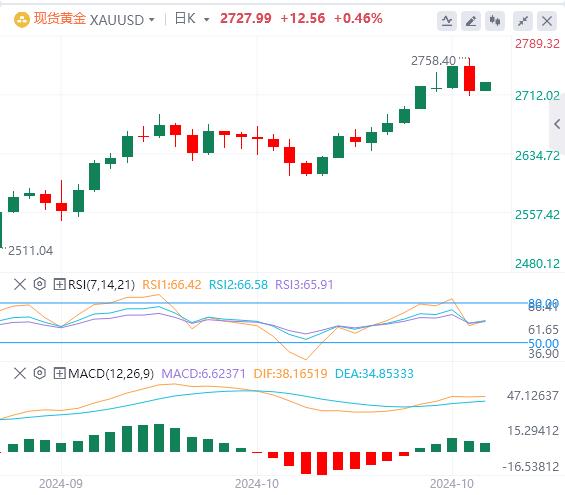Open the candlestick style icon
This screenshot has height=495, width=565.
click(x=495, y=21)
